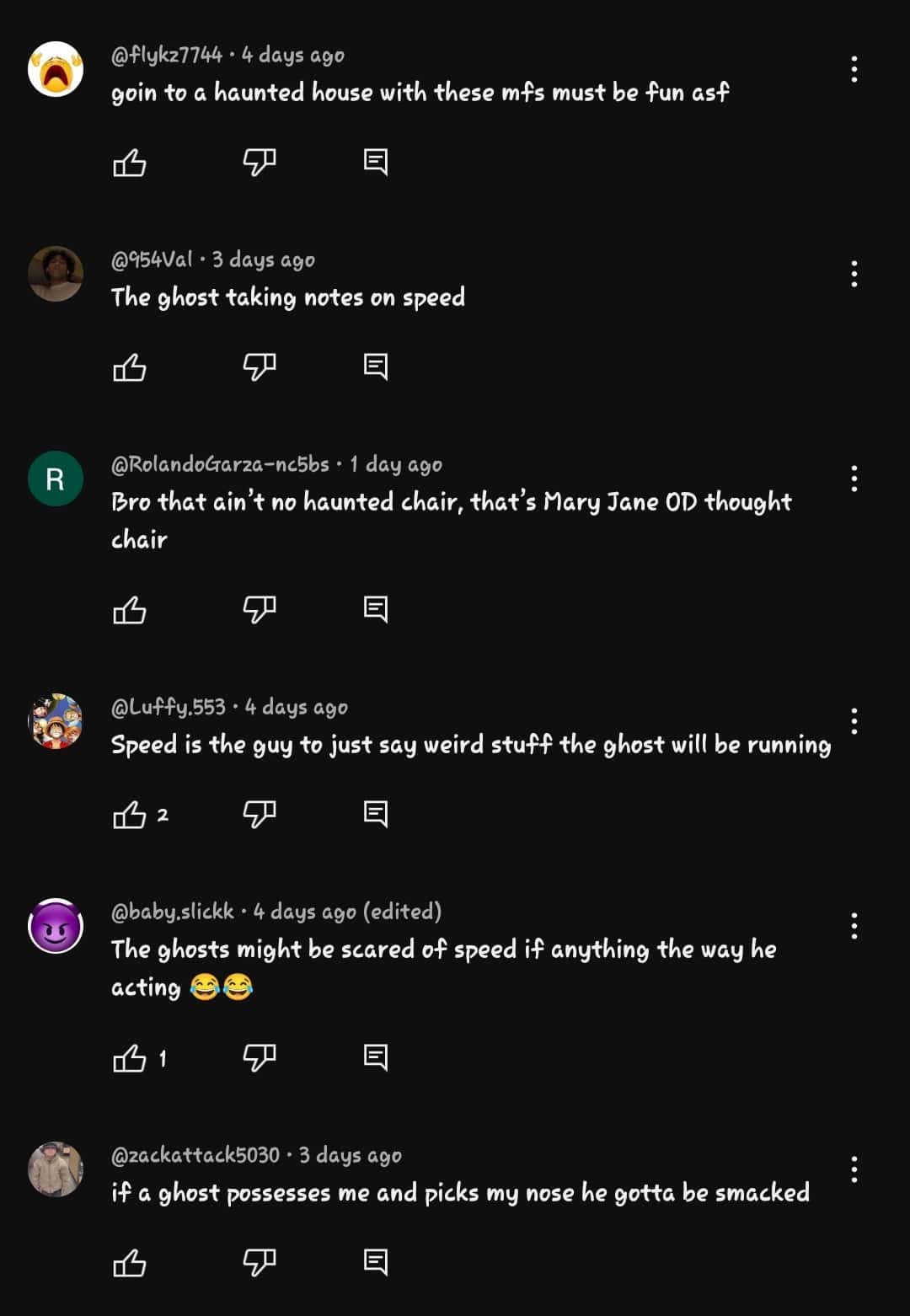Open options menu for @flykz7744 comment
Viewport: 910px width, 1316px height.
coord(854,69)
